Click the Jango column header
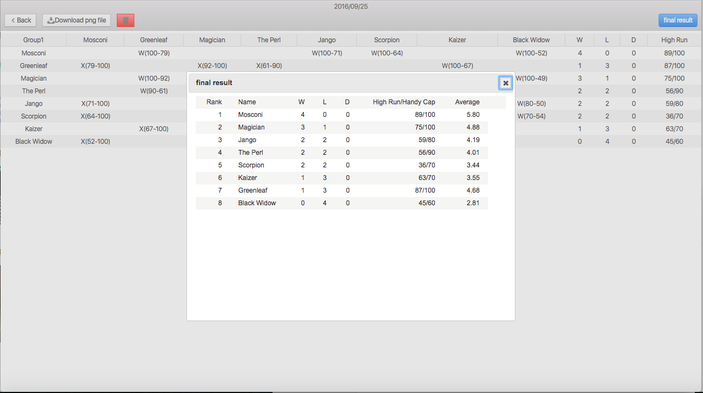Screen dimensions: 703x393 (327, 40)
